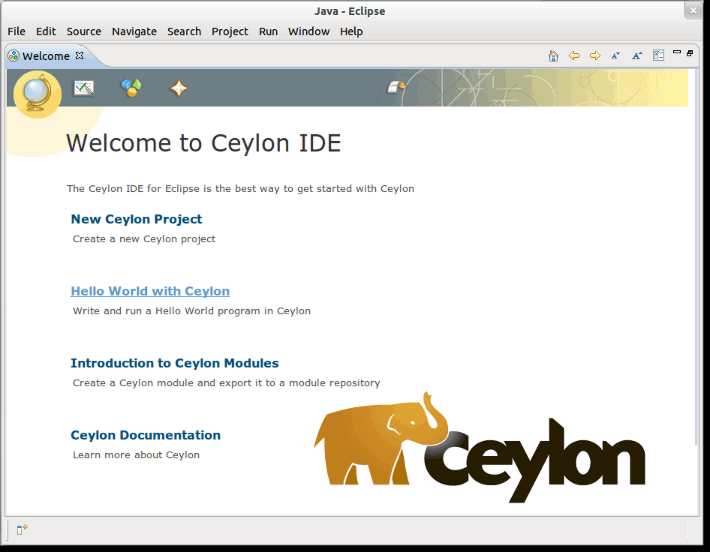Navigate forward with the right arrow icon
This screenshot has height=552, width=710.
pyautogui.click(x=595, y=56)
